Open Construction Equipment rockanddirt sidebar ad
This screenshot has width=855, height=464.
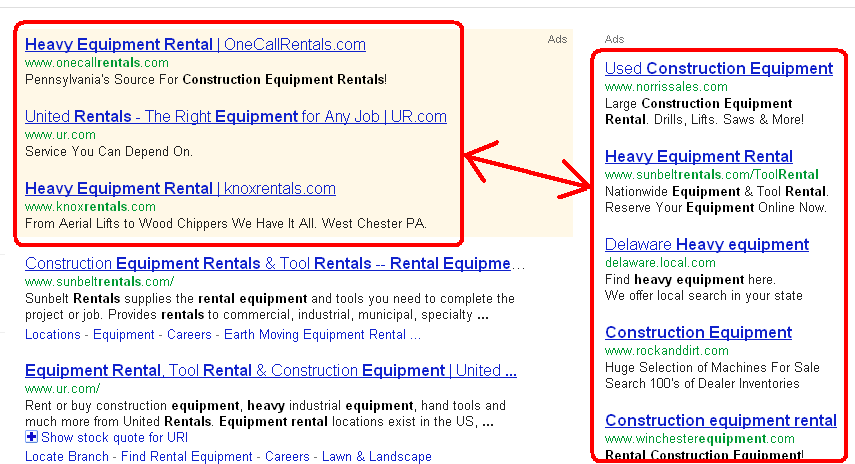698,333
